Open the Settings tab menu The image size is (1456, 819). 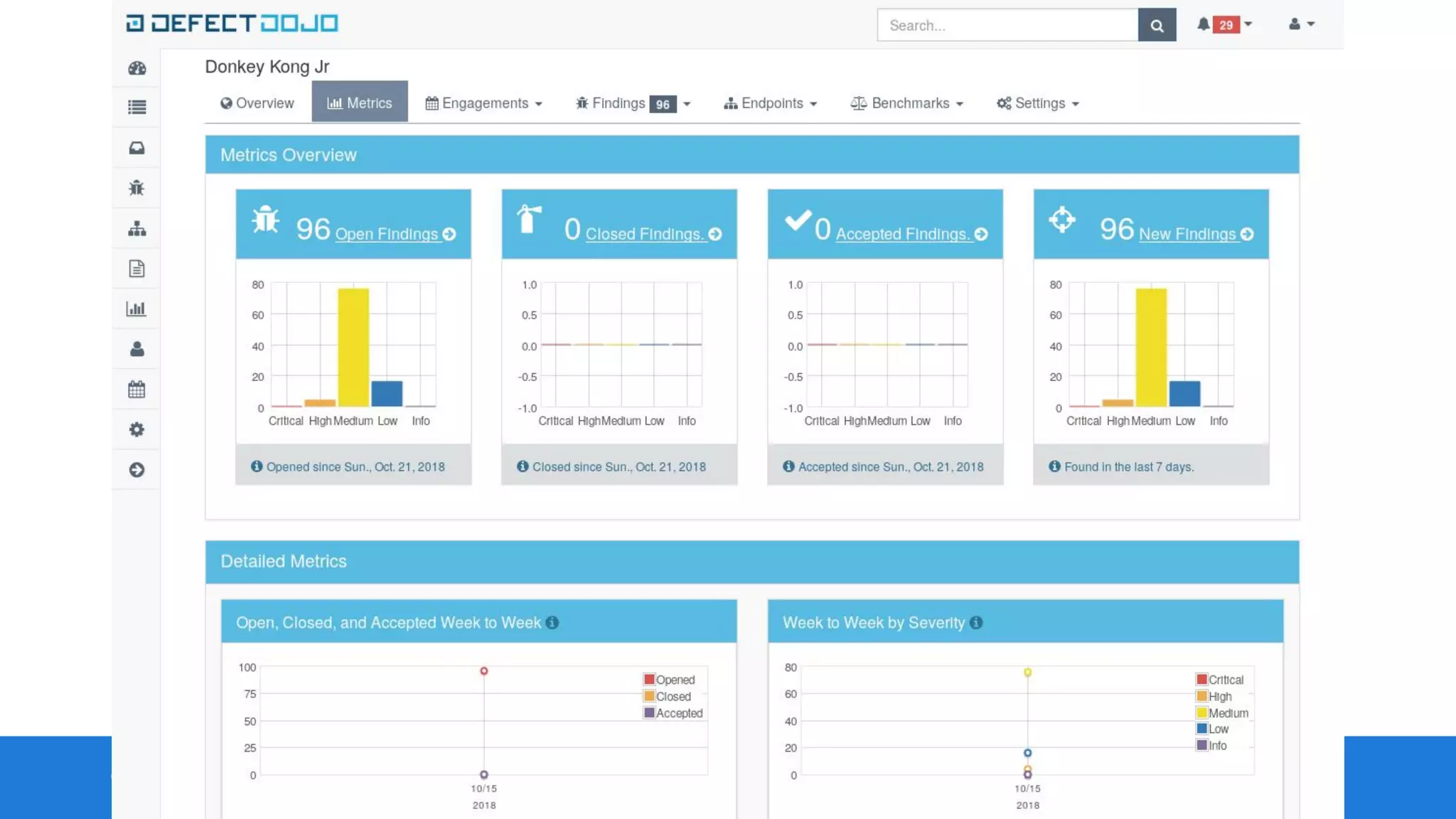coord(1038,104)
